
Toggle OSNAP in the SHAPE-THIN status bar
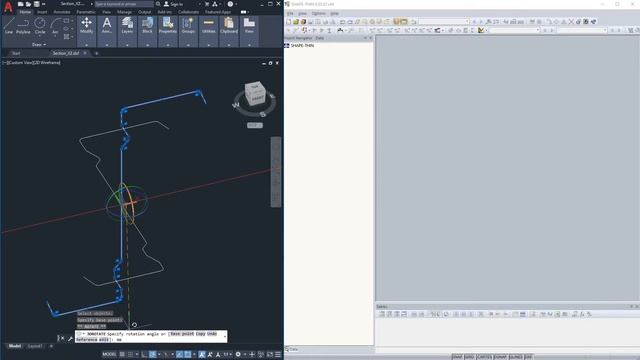tap(500, 357)
